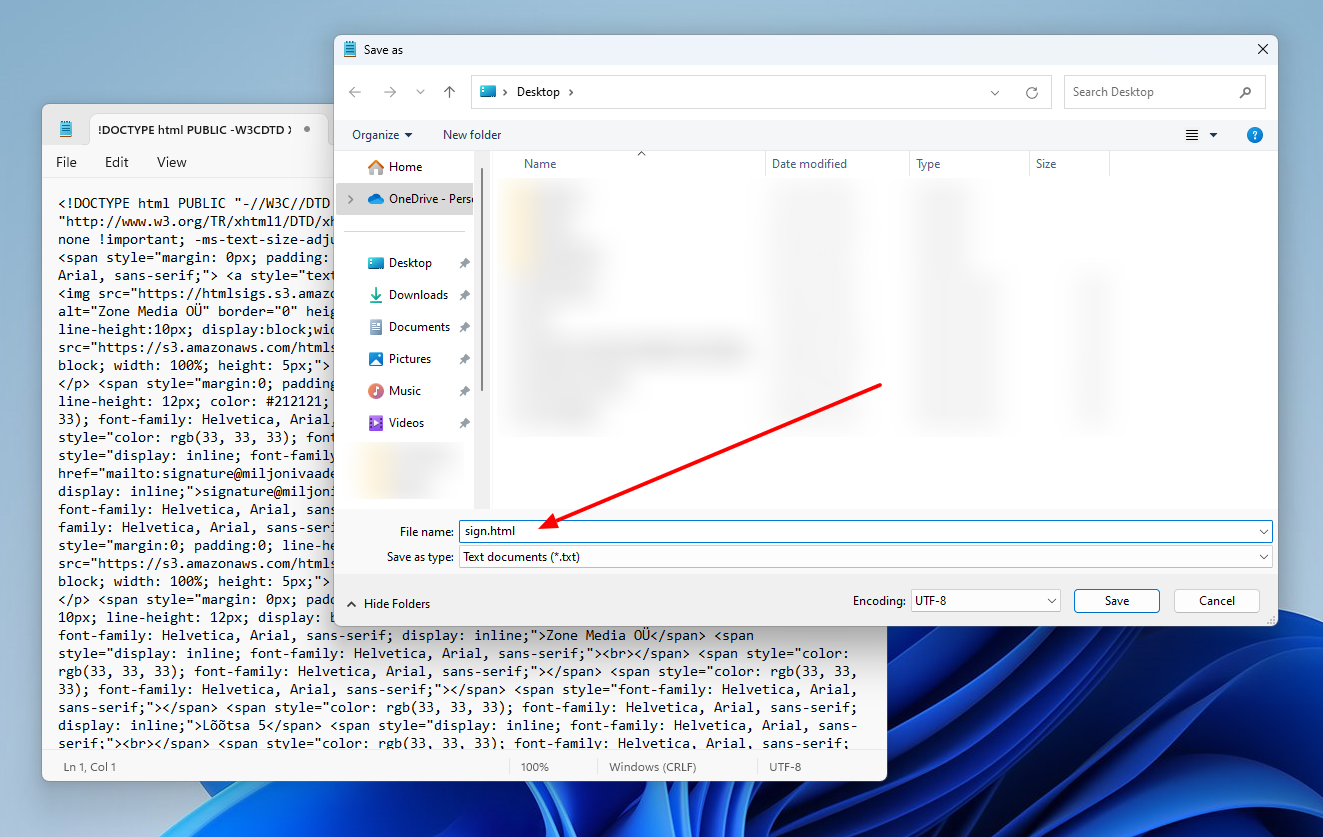Open the Notepad Edit menu
The height and width of the screenshot is (837, 1323).
click(x=117, y=162)
